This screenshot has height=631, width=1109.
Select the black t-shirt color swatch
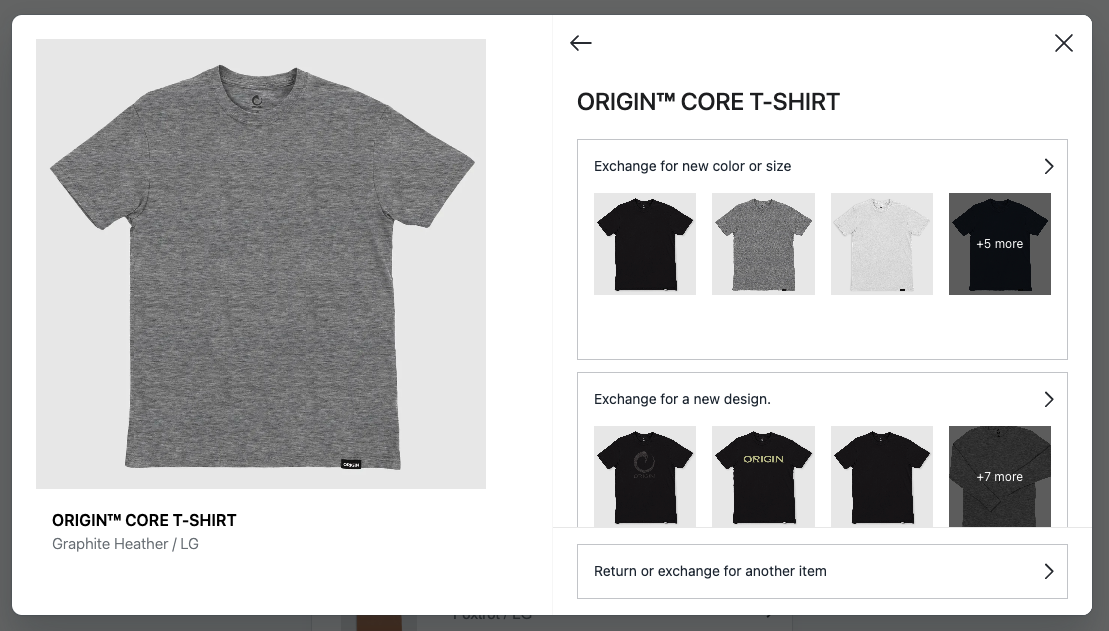645,244
